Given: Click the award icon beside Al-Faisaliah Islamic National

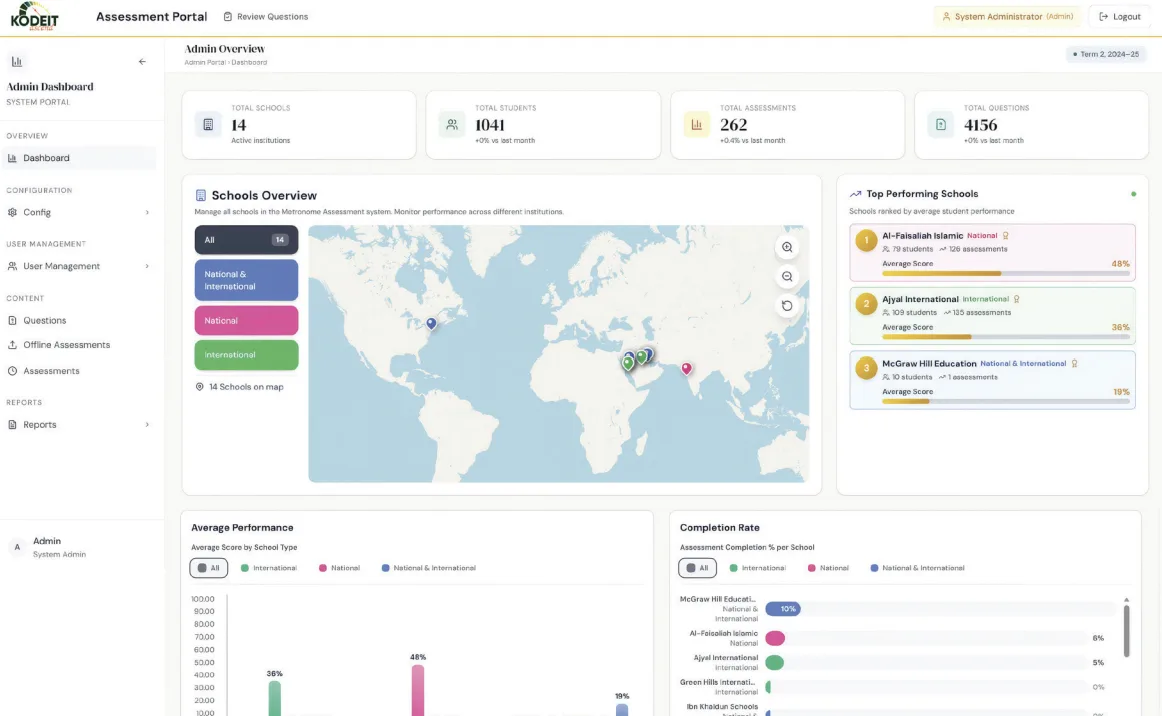Looking at the screenshot, I should (1006, 236).
